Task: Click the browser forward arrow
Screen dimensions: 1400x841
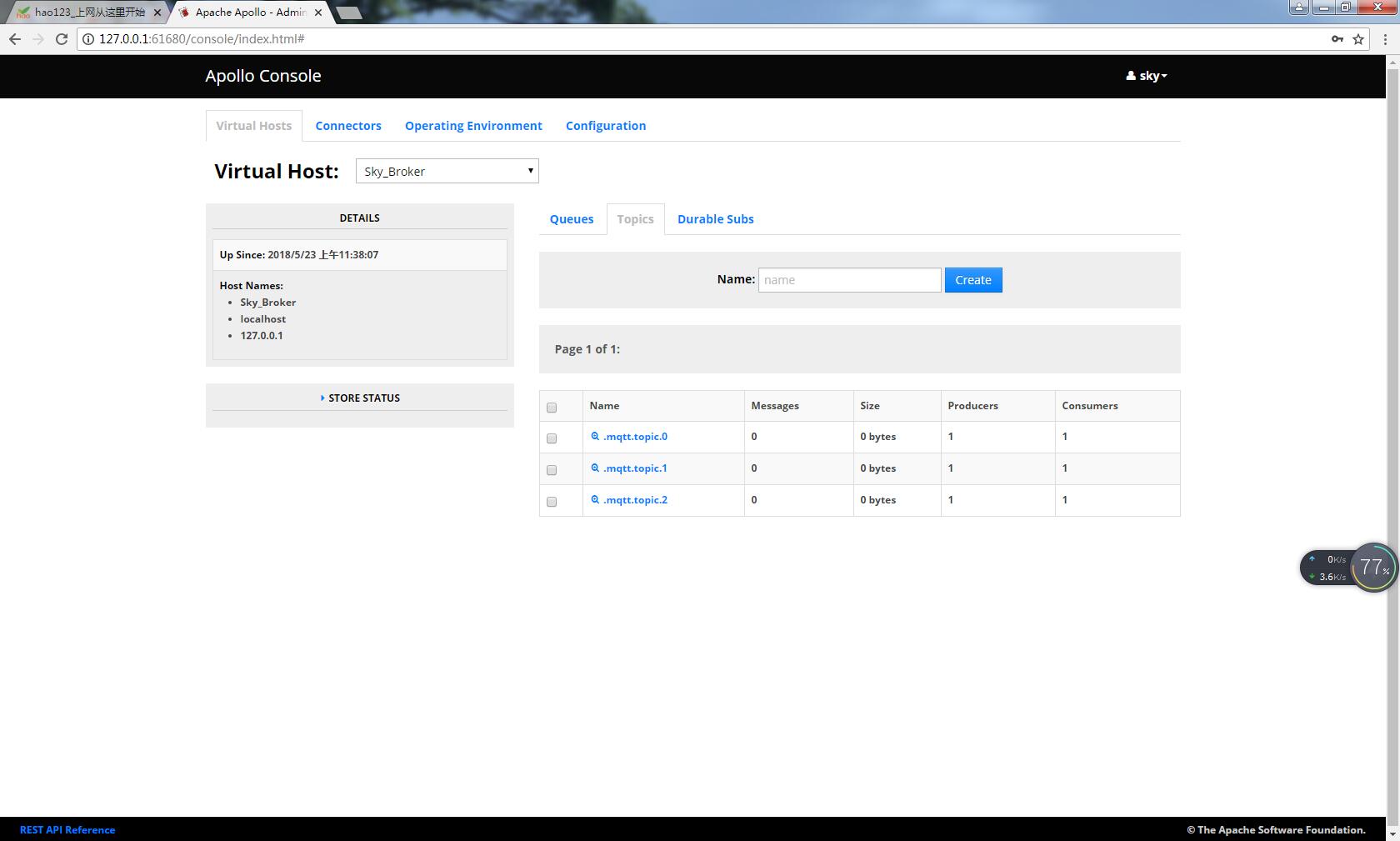Action: (x=37, y=39)
